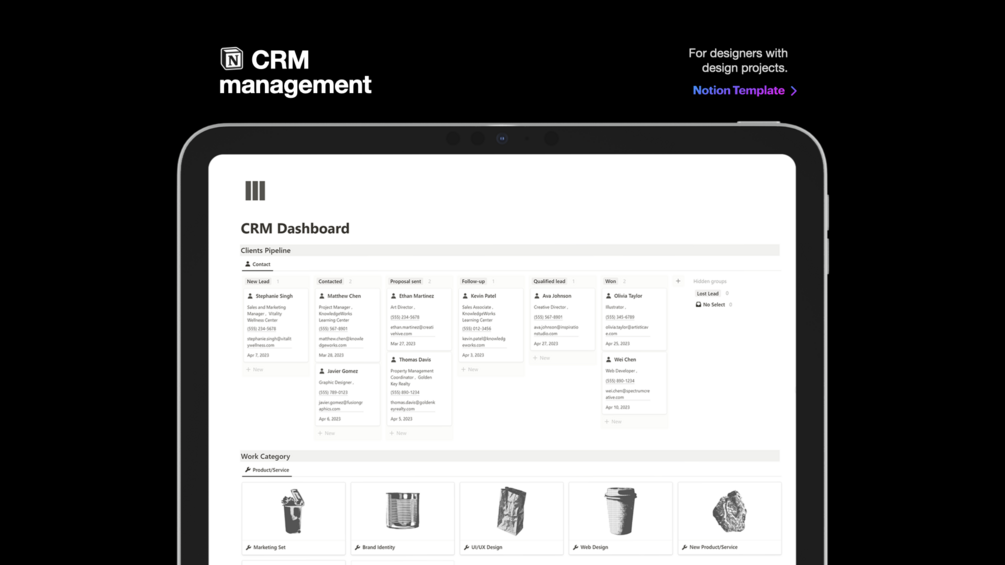This screenshot has height=565, width=1005.
Task: Add new card under Qualified lead column
Action: point(542,358)
